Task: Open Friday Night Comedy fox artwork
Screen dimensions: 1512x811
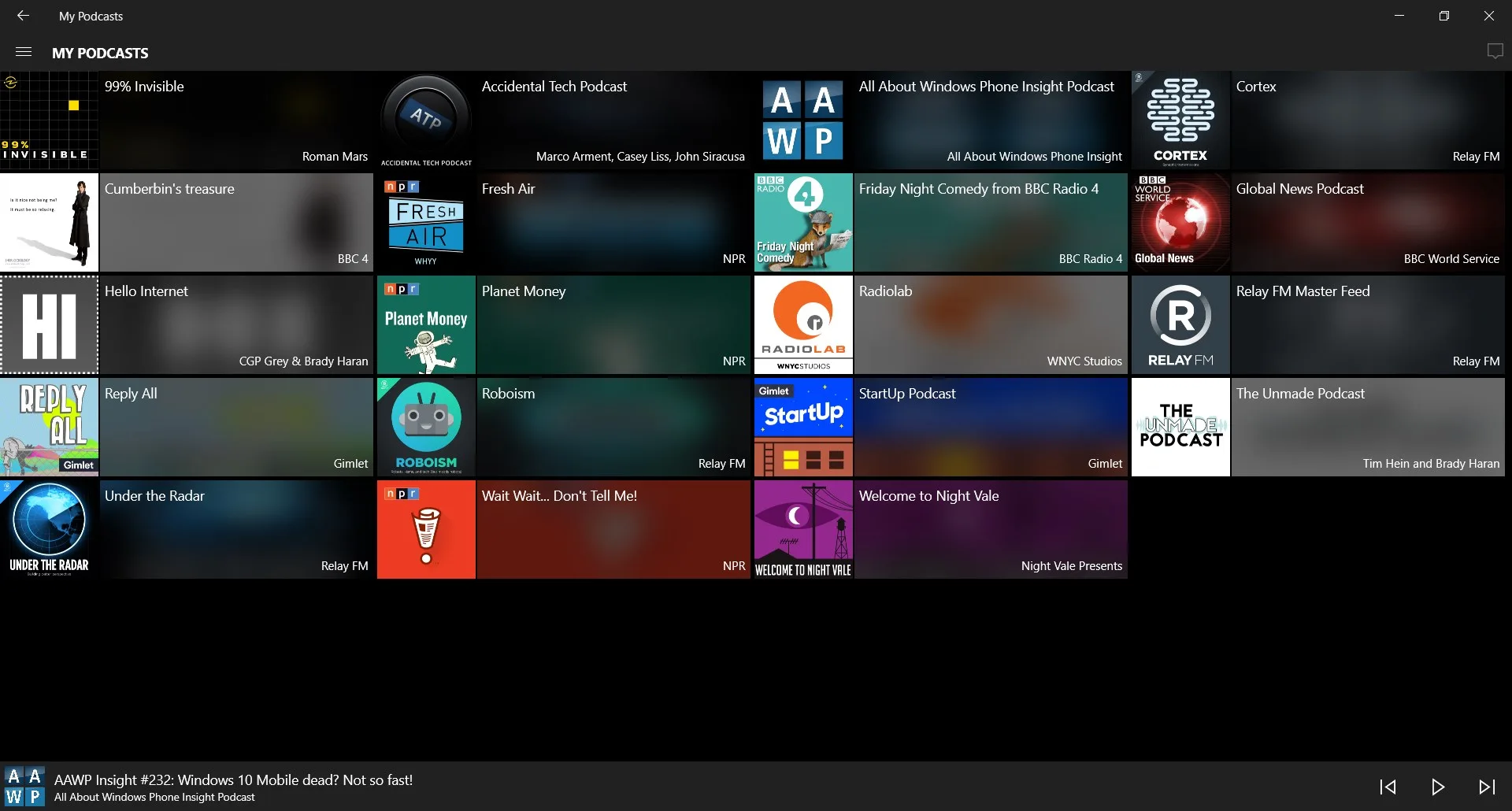Action: point(803,223)
